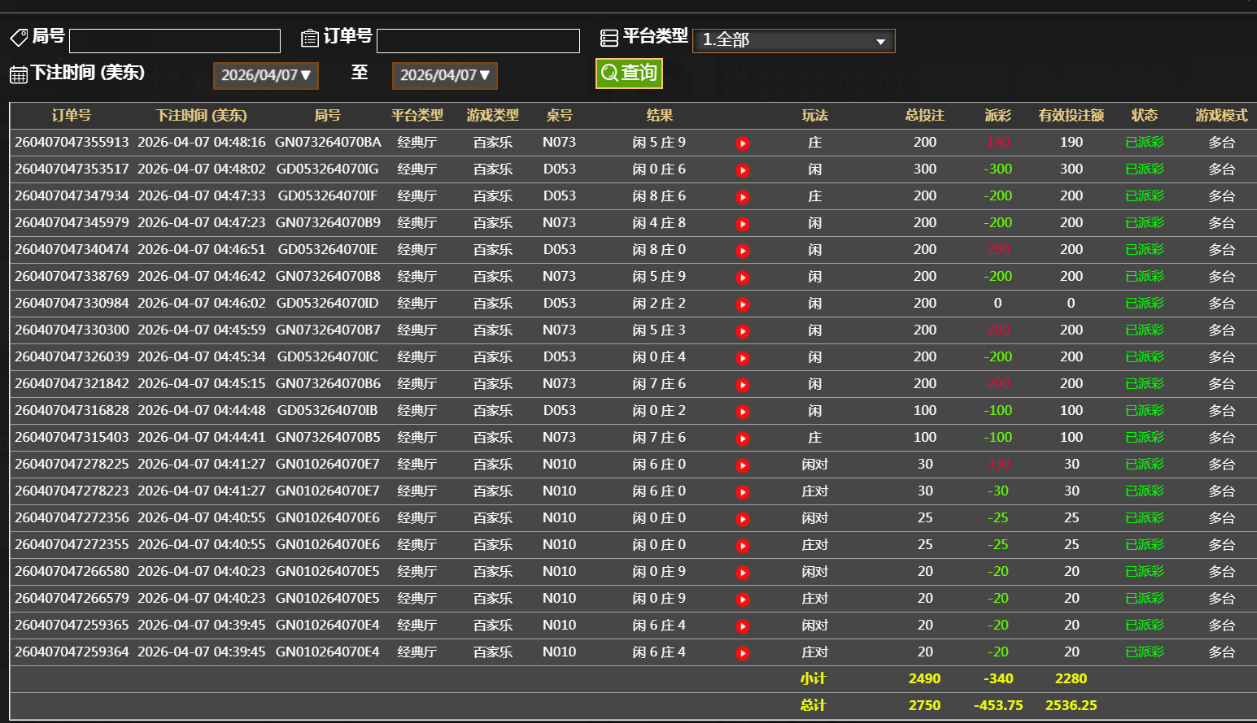Open replay for order 260407047278225
The width and height of the screenshot is (1257, 723).
[x=742, y=465]
